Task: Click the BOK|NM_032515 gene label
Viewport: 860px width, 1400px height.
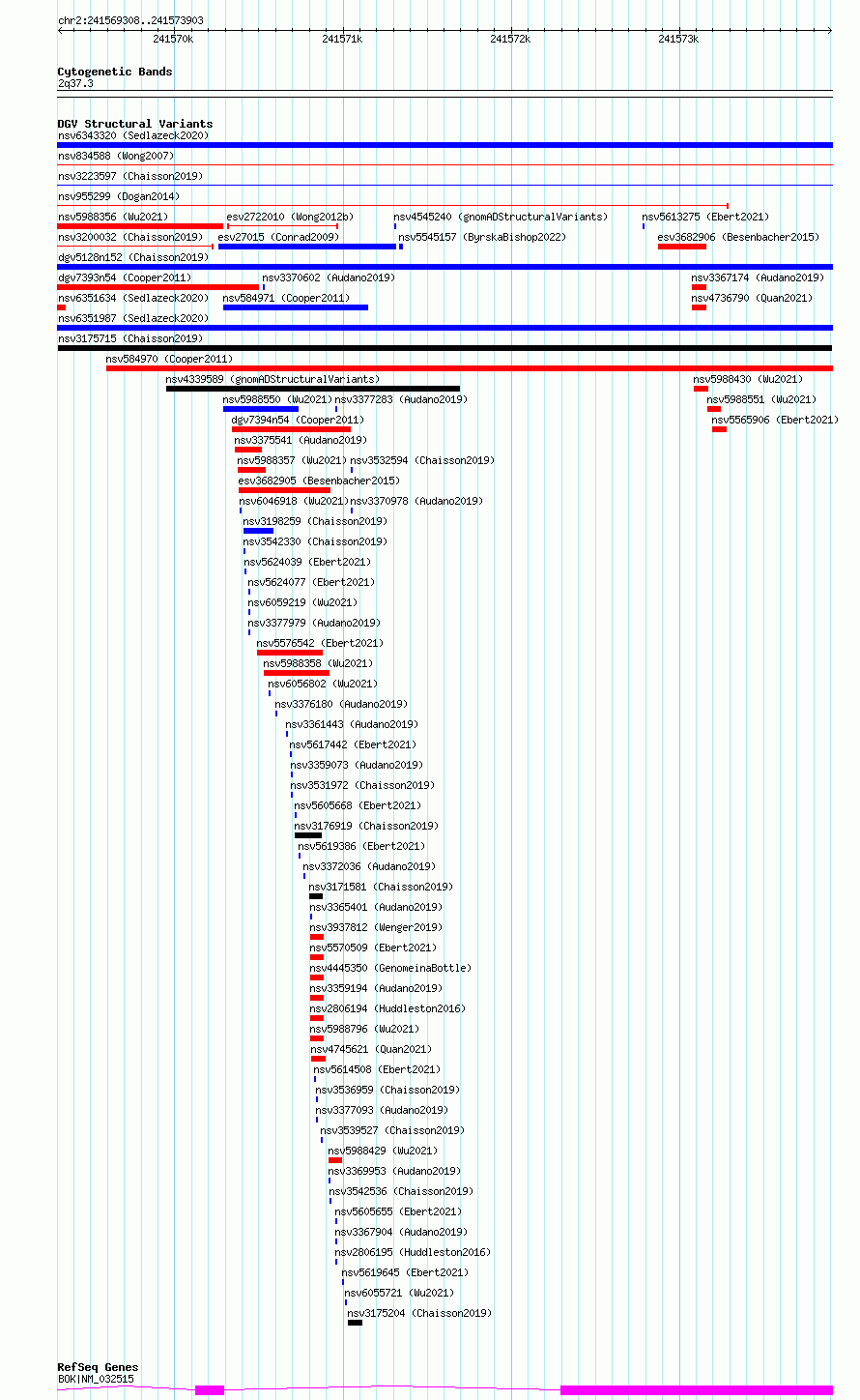Action: (x=96, y=1380)
